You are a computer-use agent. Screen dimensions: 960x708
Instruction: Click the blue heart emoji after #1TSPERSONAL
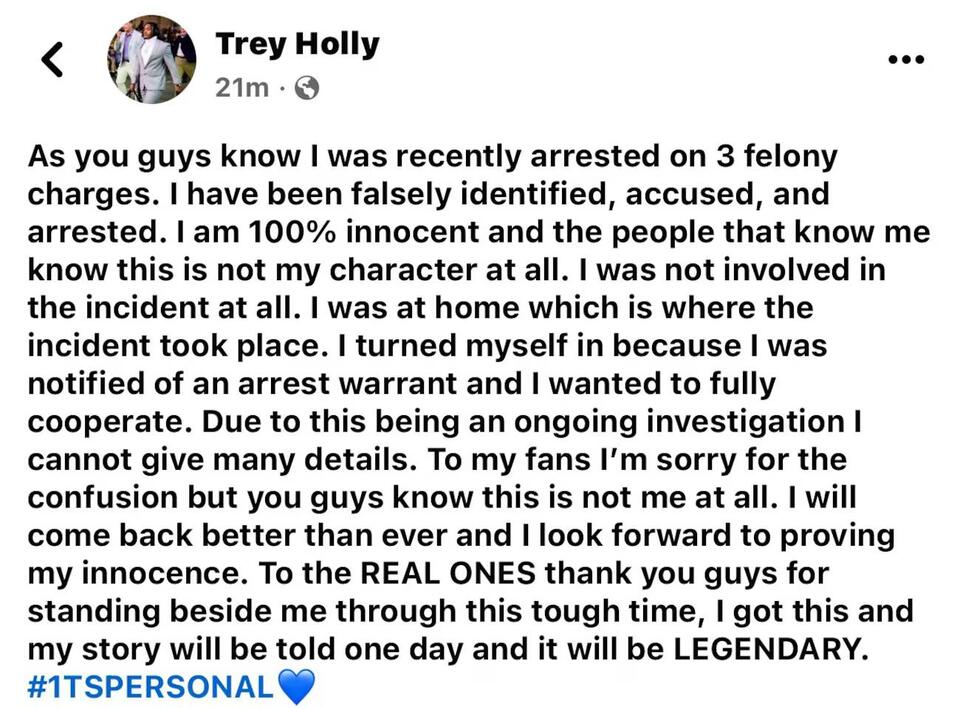coord(298,686)
